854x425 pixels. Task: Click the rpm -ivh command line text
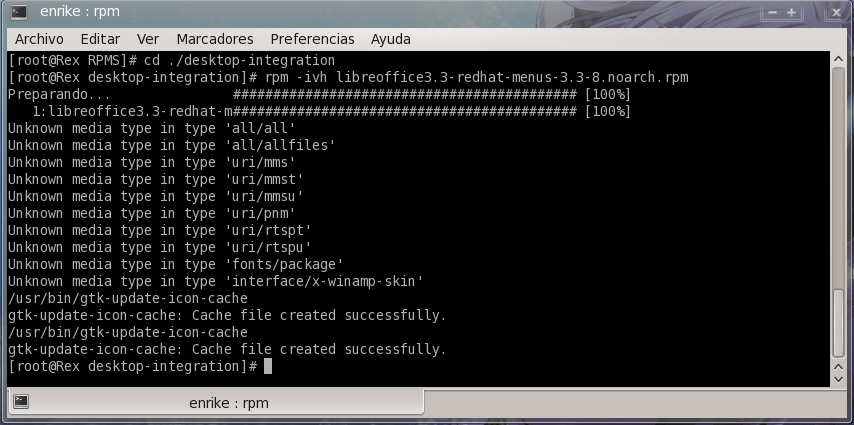point(477,77)
